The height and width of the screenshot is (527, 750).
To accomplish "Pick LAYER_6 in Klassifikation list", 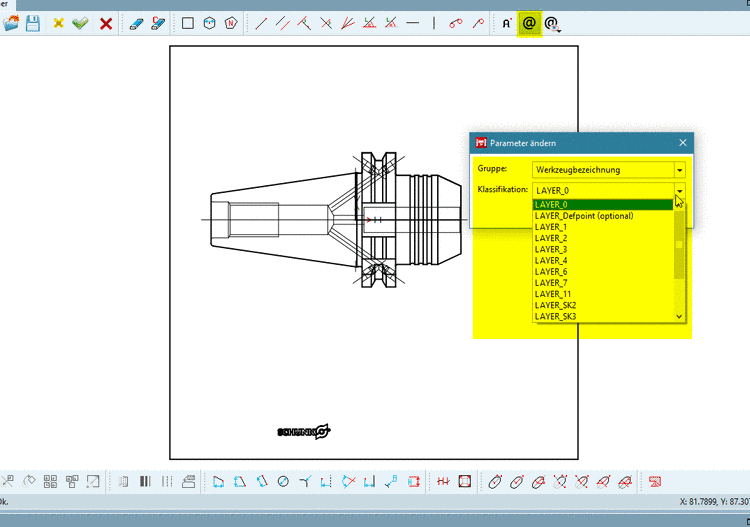I will (x=603, y=272).
